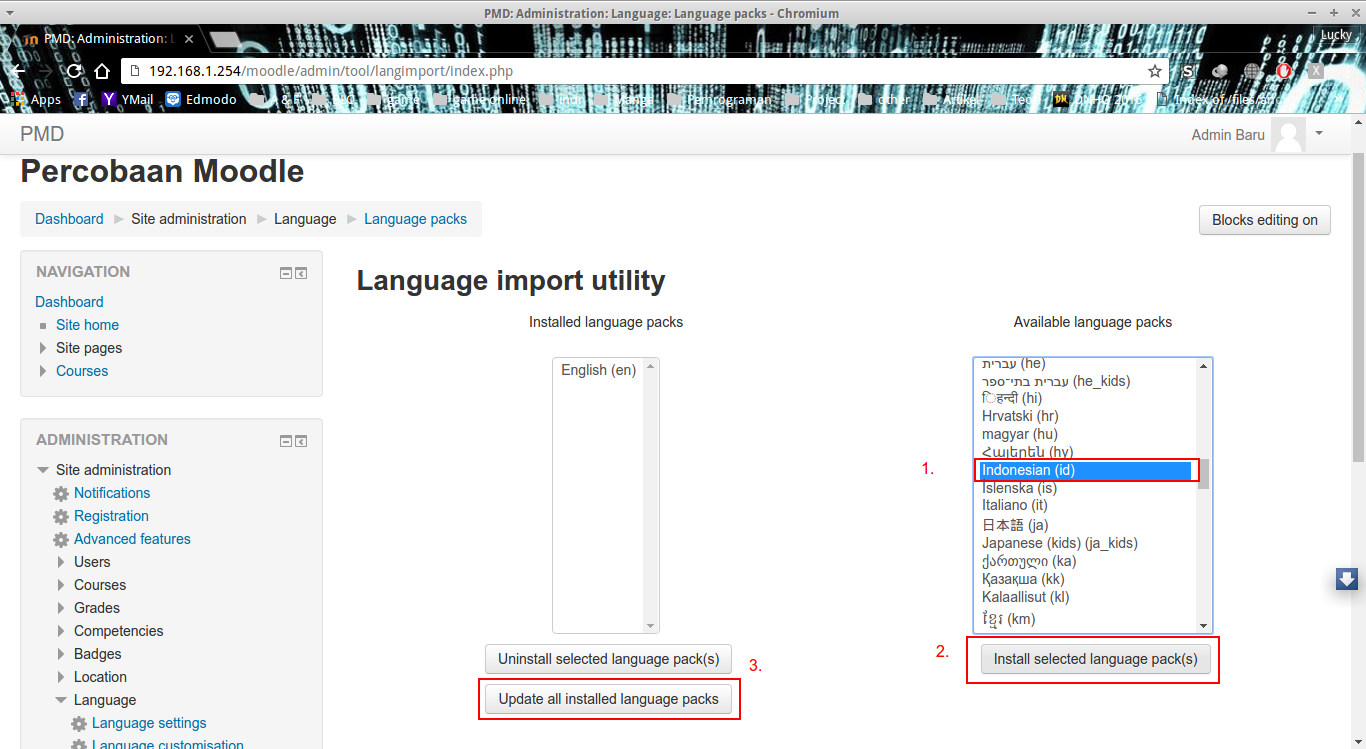Turn Blocks editing on
Viewport: 1366px width, 749px height.
click(1265, 220)
